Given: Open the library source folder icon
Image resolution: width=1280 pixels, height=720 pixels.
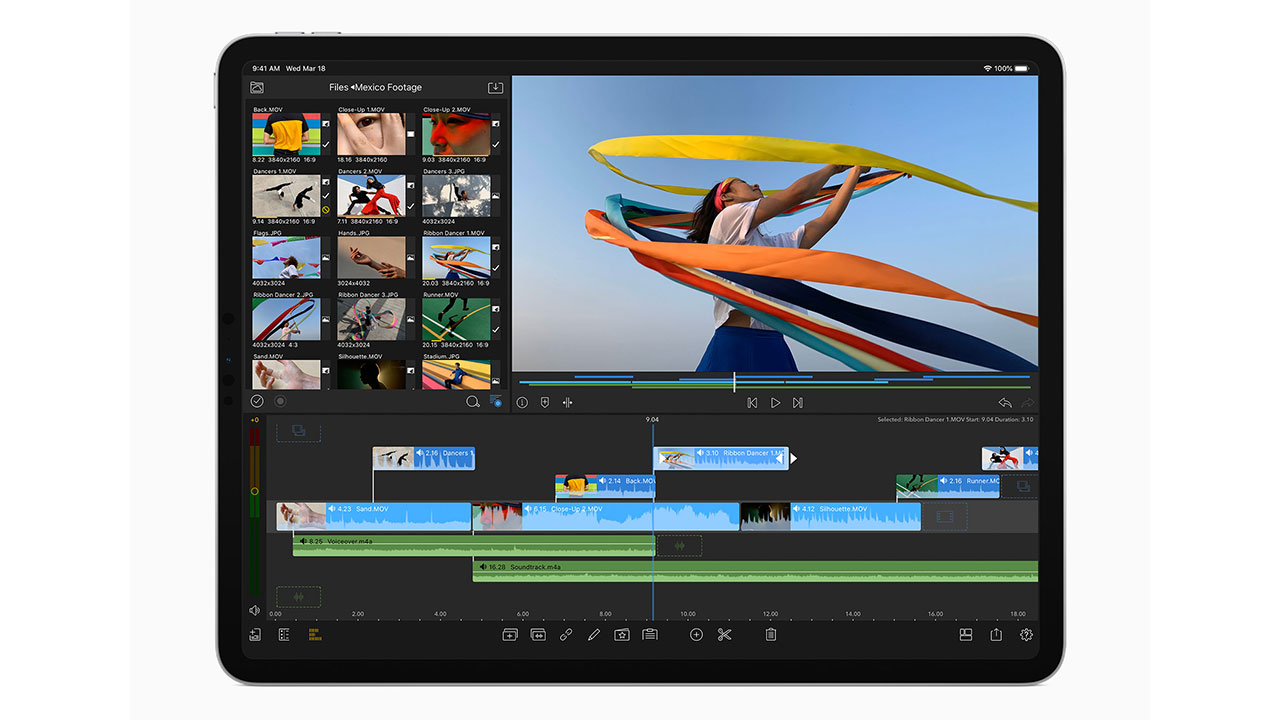Looking at the screenshot, I should point(257,87).
